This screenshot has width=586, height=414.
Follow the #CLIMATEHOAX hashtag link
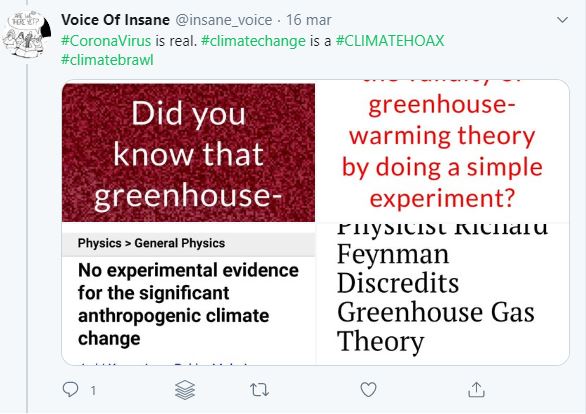coord(390,41)
